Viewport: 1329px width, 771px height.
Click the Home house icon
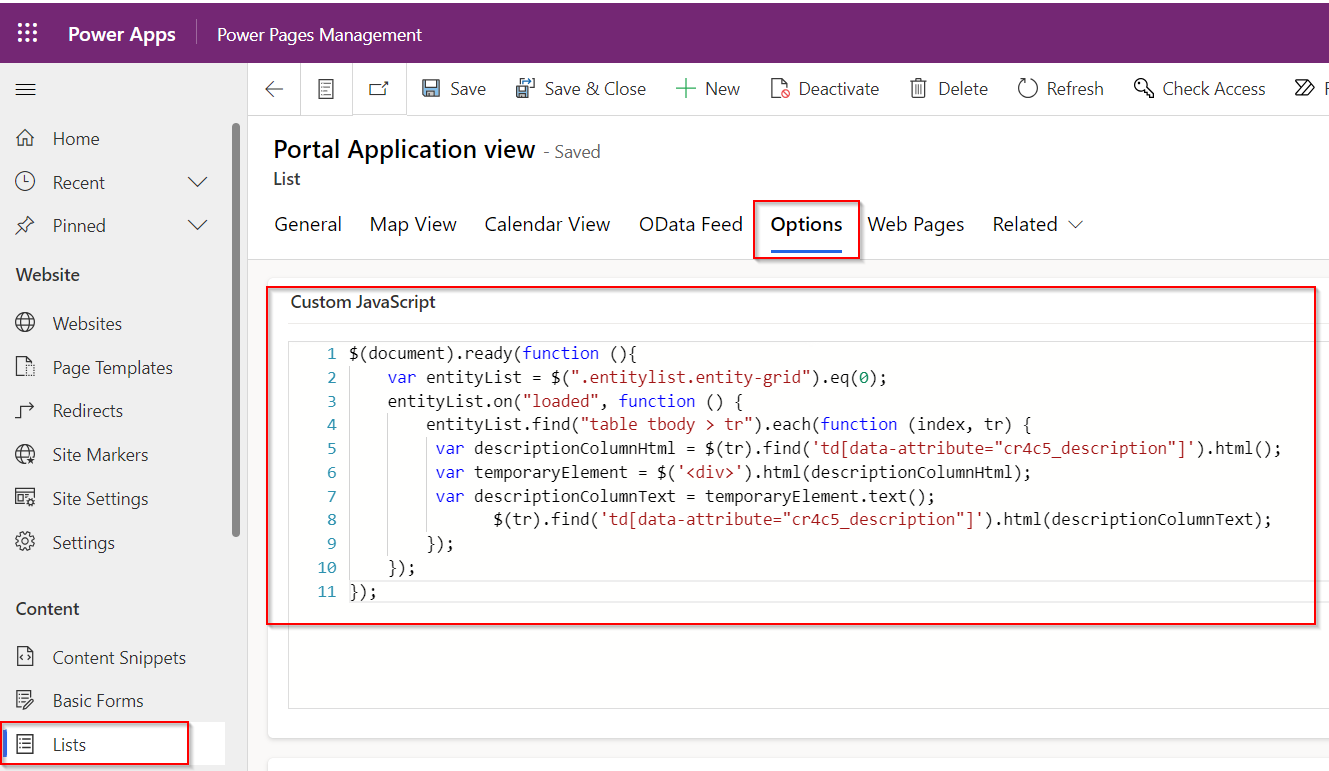[26, 138]
